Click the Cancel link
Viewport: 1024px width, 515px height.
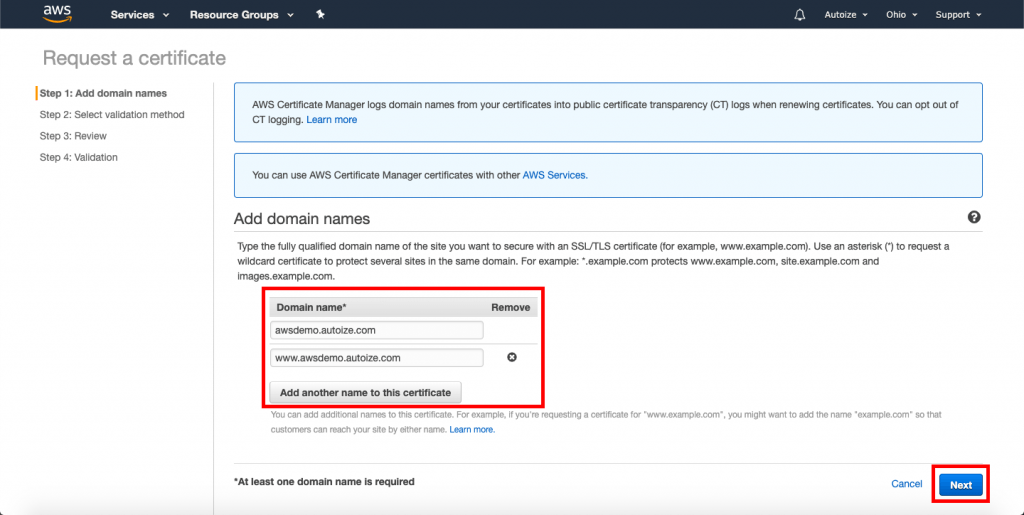coord(906,484)
